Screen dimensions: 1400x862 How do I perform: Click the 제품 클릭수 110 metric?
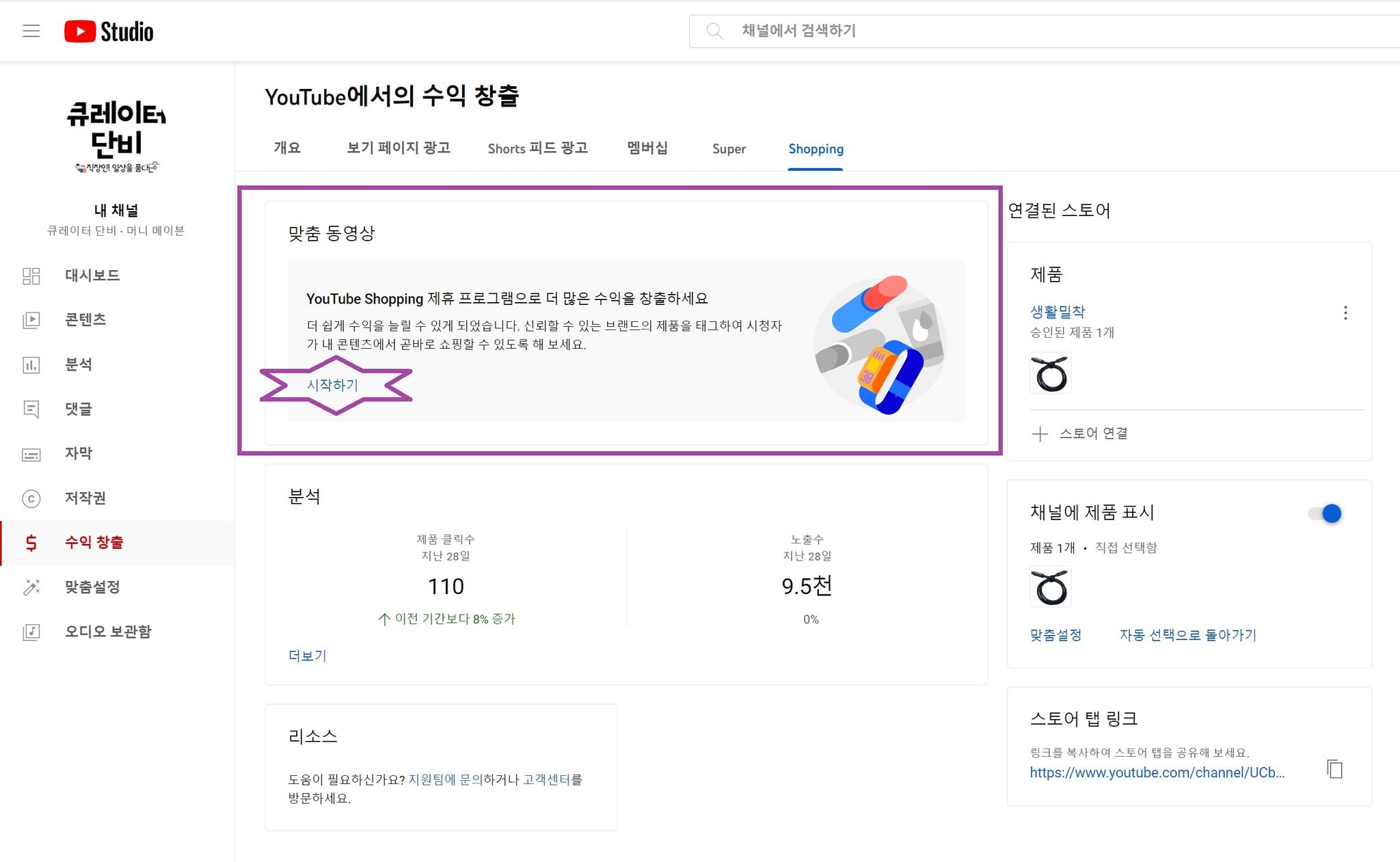(446, 587)
